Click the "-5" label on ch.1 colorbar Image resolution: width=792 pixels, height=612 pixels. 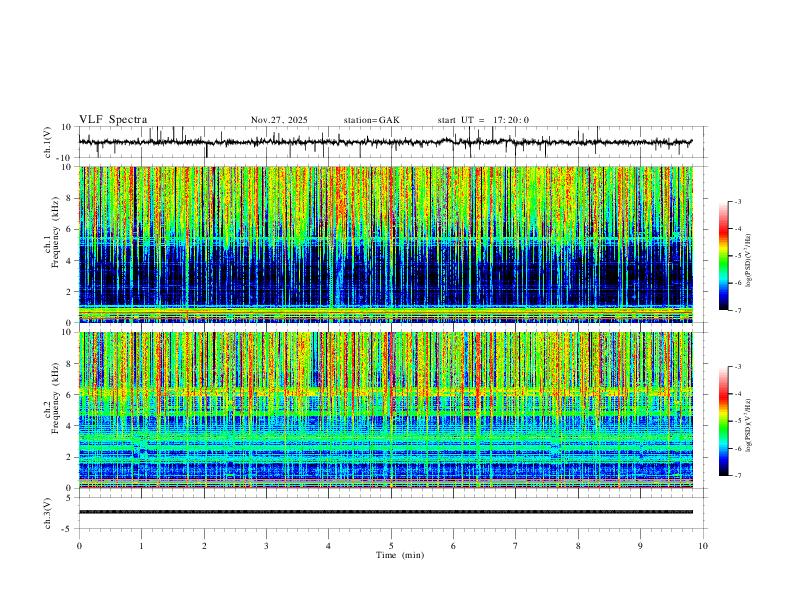click(737, 256)
